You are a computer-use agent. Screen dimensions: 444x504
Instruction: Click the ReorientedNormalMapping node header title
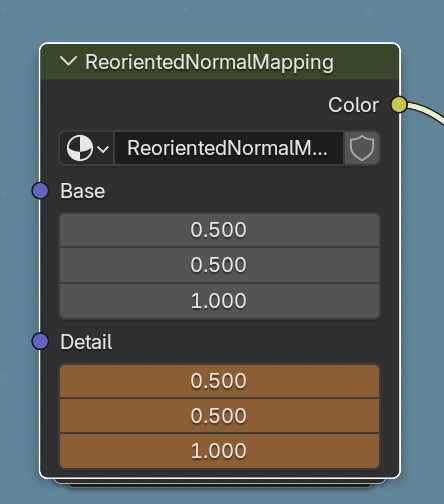tap(209, 62)
